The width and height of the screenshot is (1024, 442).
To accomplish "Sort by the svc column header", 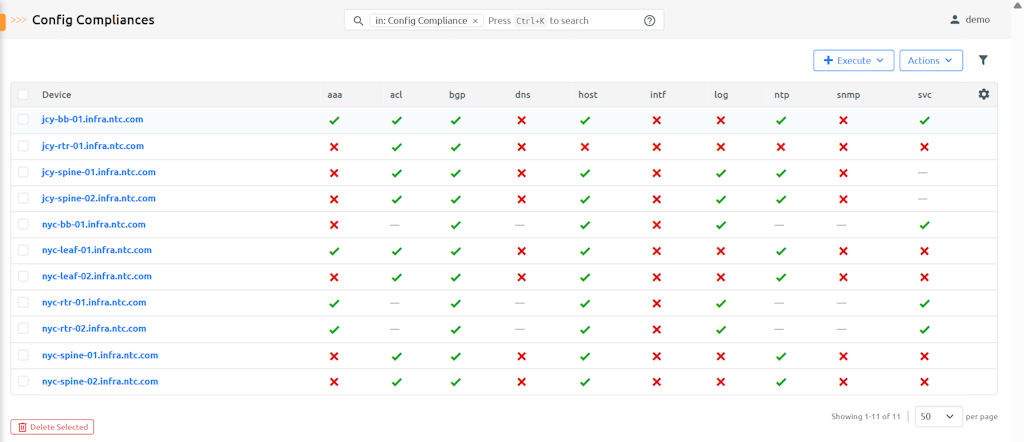I will (x=924, y=95).
